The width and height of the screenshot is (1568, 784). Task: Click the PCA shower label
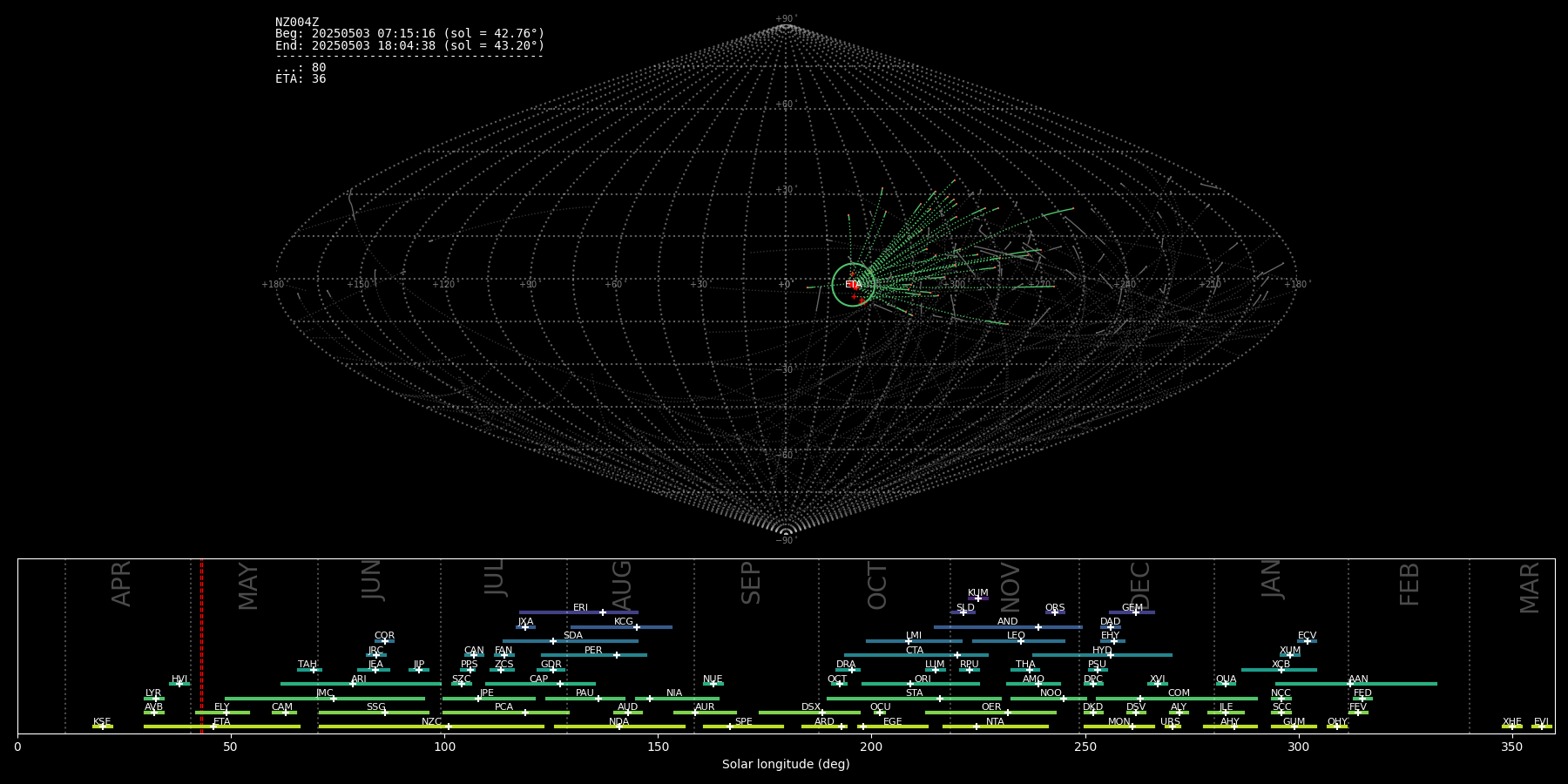pos(504,707)
